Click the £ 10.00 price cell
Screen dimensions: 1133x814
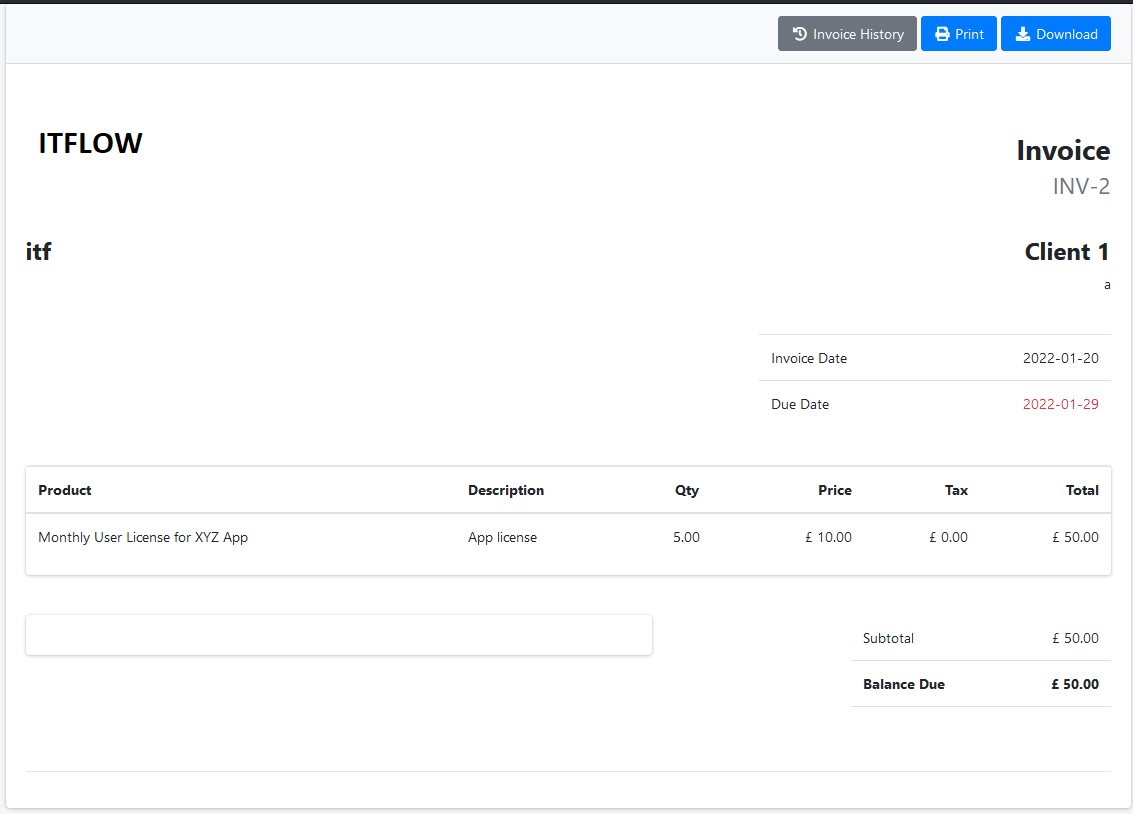(x=829, y=537)
